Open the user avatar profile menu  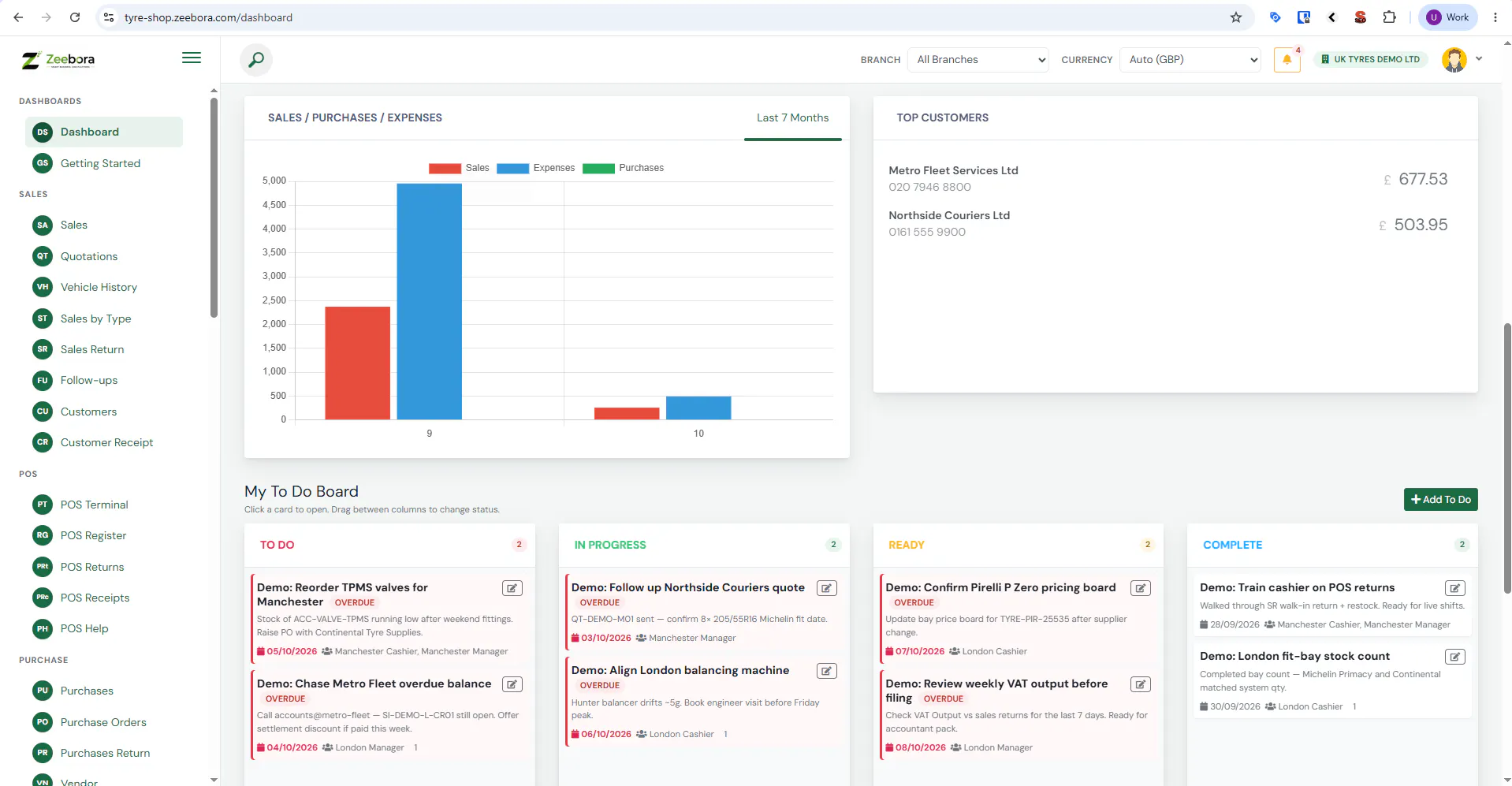[x=1454, y=60]
